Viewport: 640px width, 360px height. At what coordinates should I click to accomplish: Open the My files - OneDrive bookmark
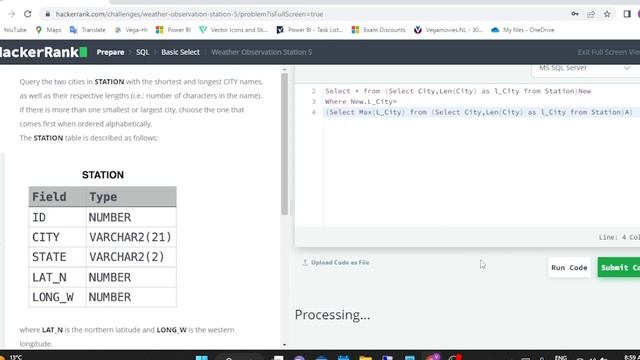click(x=523, y=30)
